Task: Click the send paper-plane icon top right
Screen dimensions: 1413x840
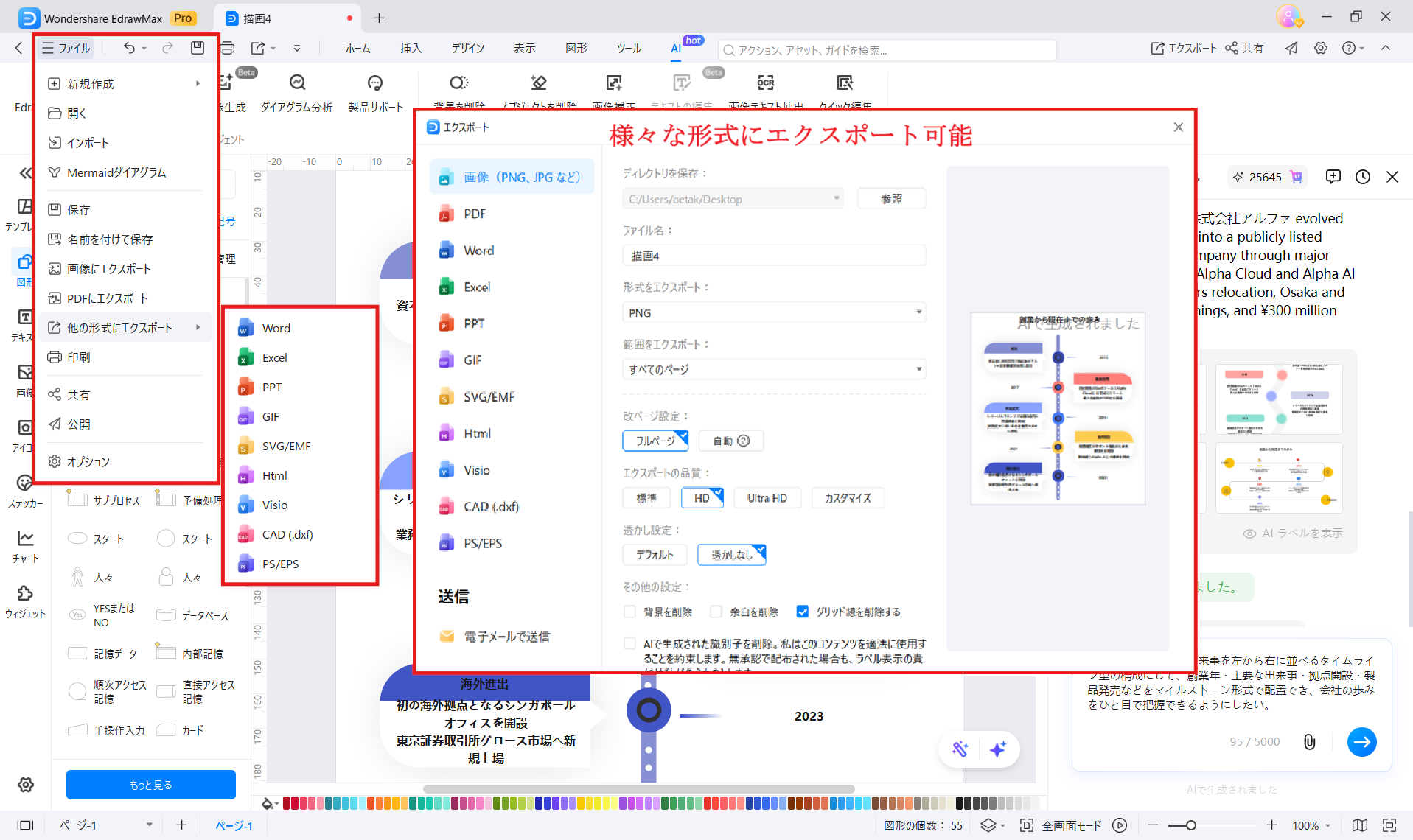Action: pyautogui.click(x=1291, y=48)
